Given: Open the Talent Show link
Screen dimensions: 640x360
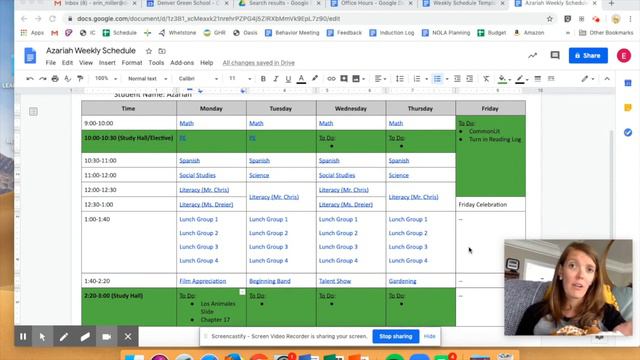Looking at the screenshot, I should pos(335,281).
